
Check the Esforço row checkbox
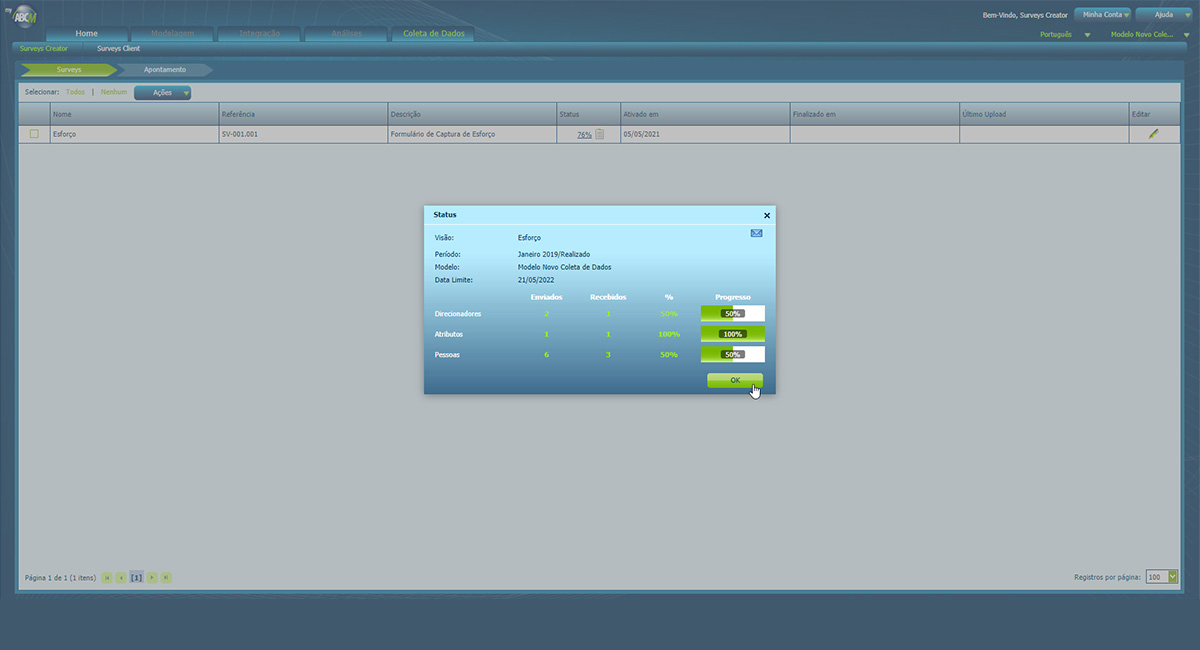[x=34, y=134]
